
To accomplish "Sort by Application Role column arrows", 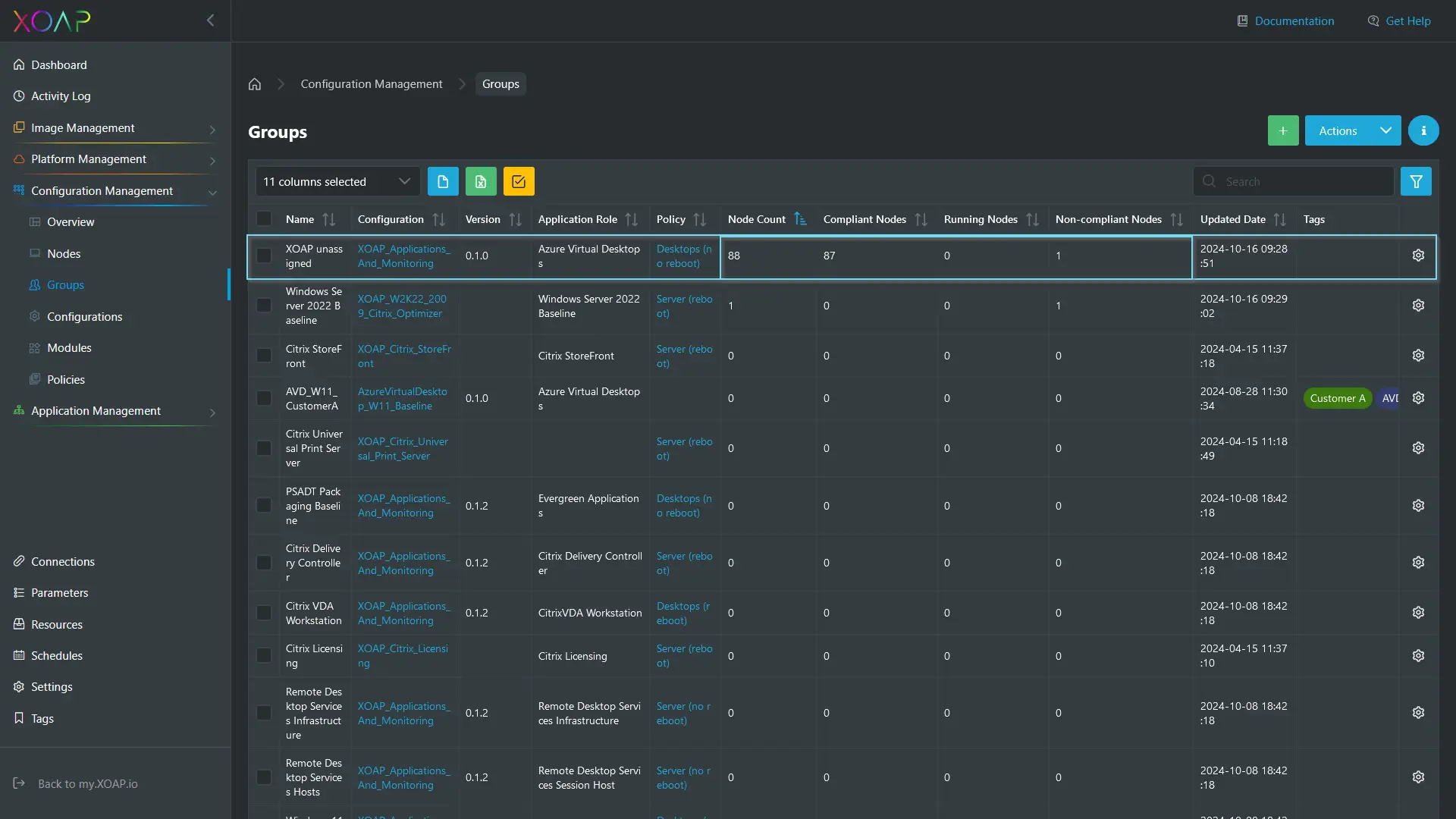I will (x=631, y=219).
